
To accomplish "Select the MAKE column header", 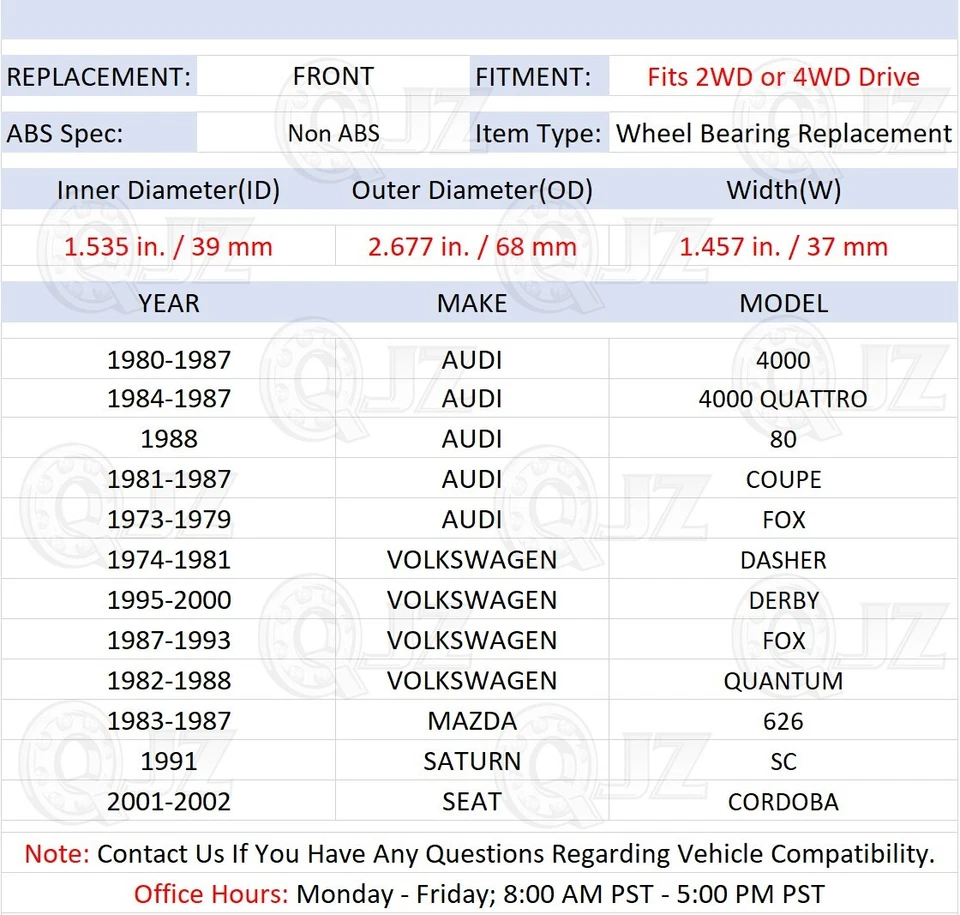I will tap(472, 303).
